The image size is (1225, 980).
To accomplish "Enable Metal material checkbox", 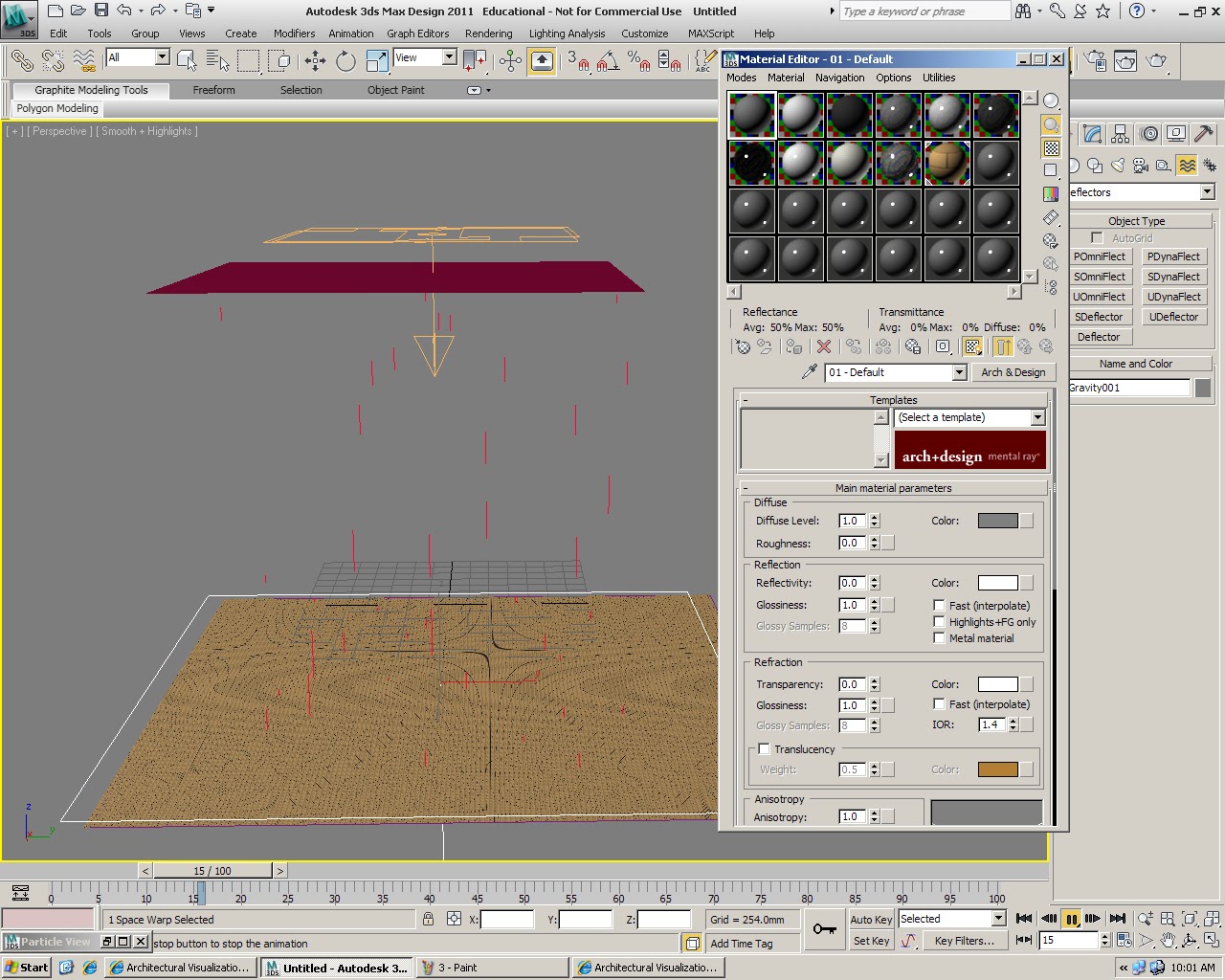I will coord(939,637).
